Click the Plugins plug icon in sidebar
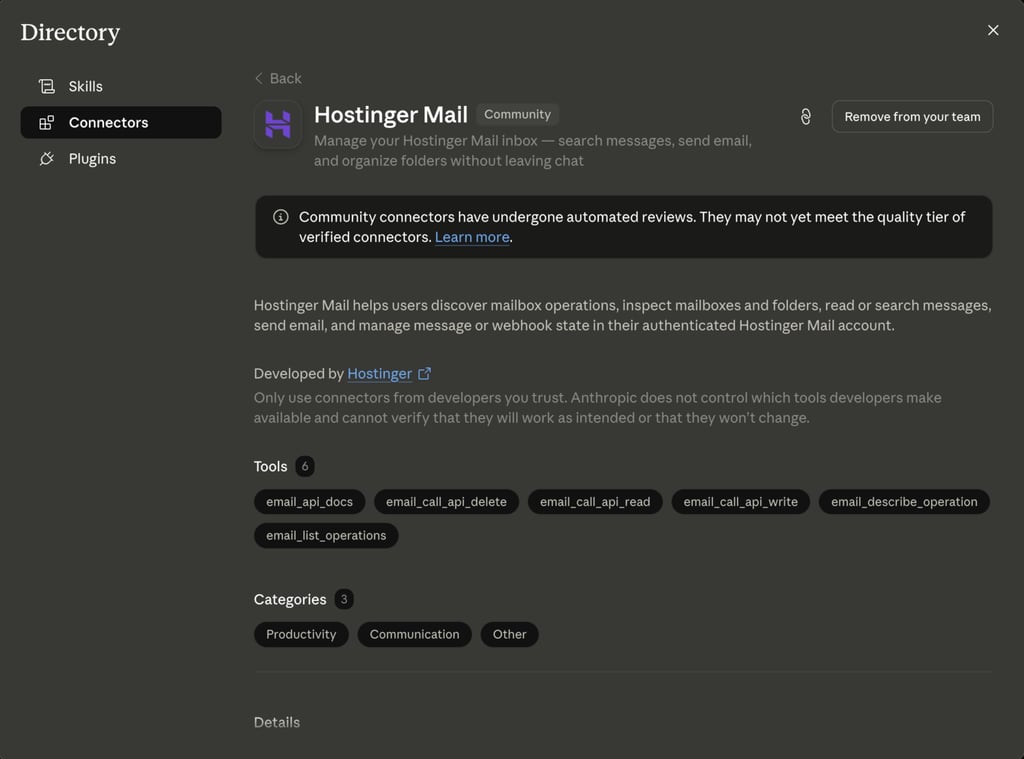The width and height of the screenshot is (1024, 759). point(46,159)
